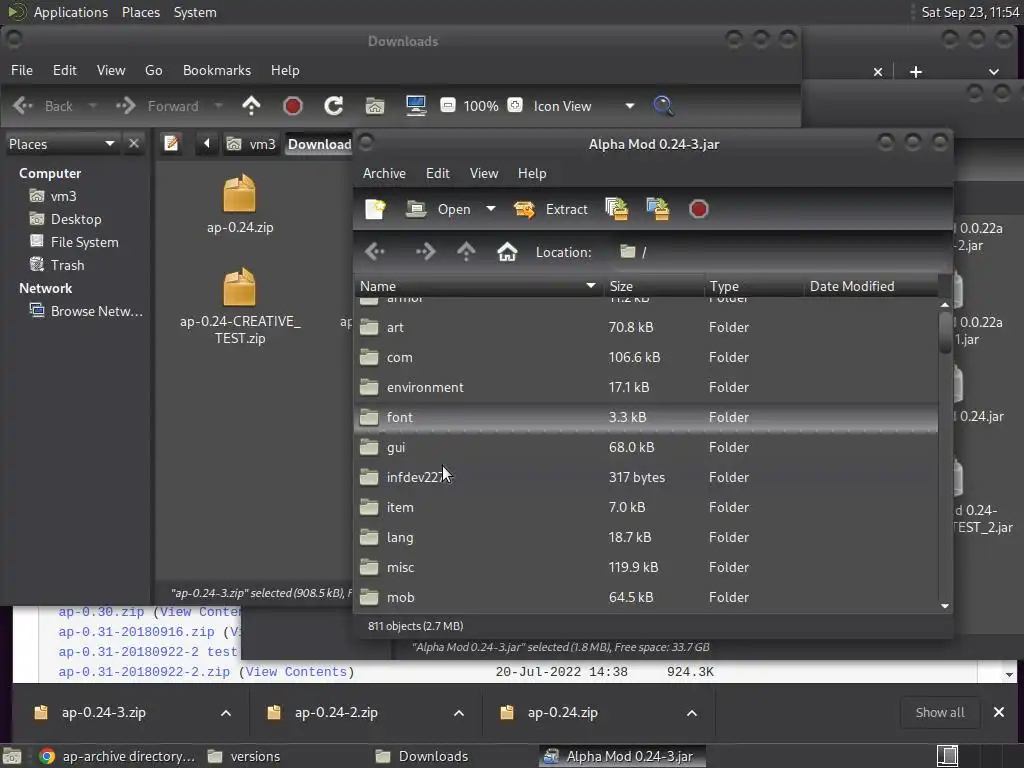Zoom in in Downloads file manager

click(x=515, y=105)
